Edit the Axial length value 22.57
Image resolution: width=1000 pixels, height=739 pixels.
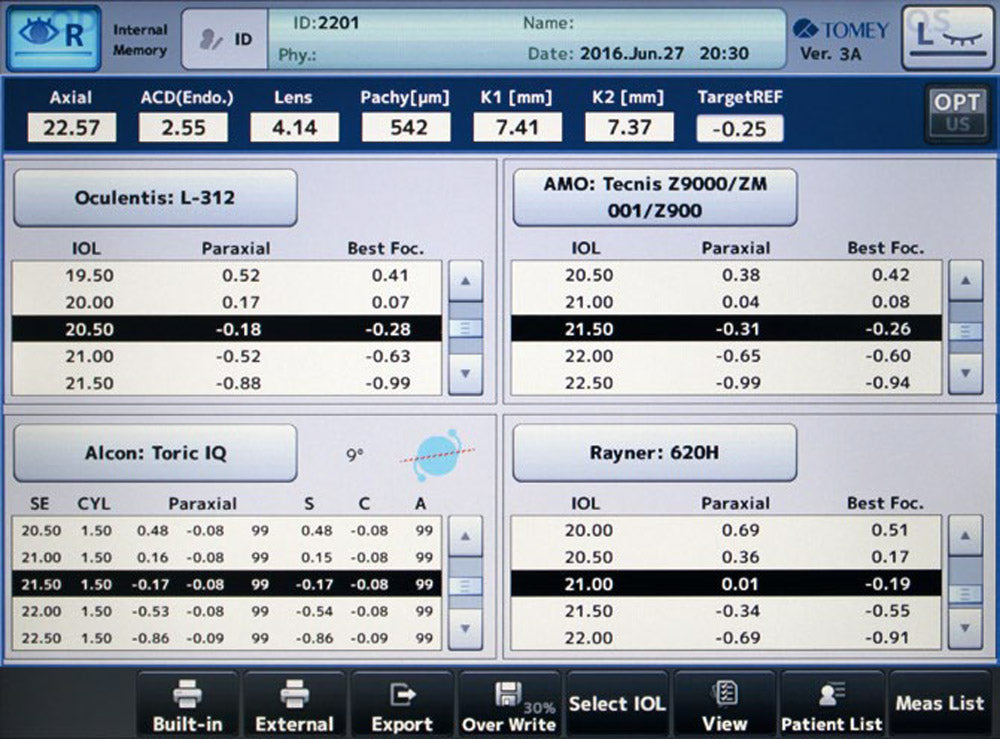(71, 128)
